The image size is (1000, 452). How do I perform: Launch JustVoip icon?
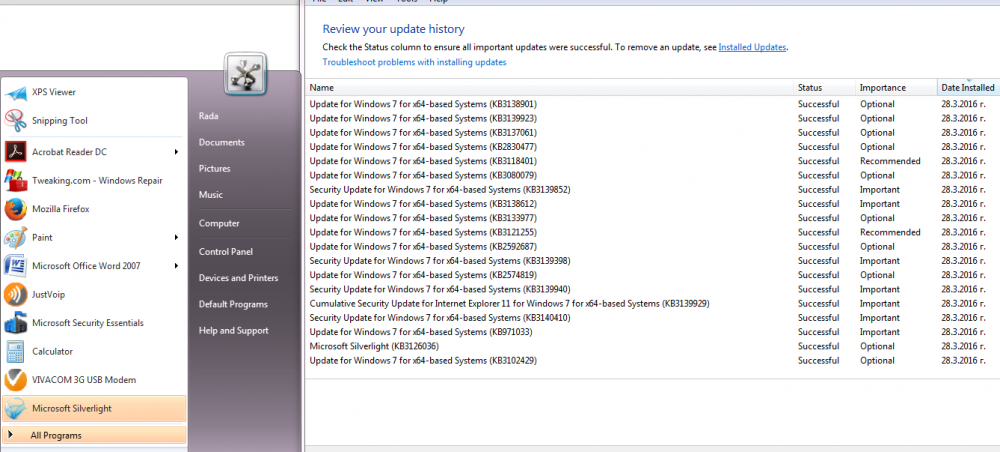[15, 295]
